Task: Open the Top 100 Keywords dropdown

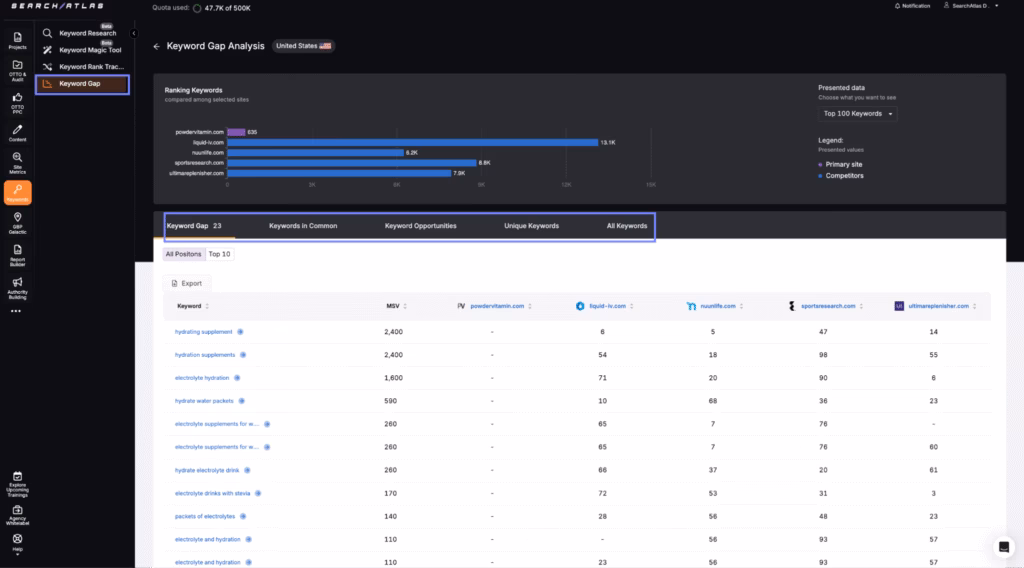Action: tap(858, 114)
